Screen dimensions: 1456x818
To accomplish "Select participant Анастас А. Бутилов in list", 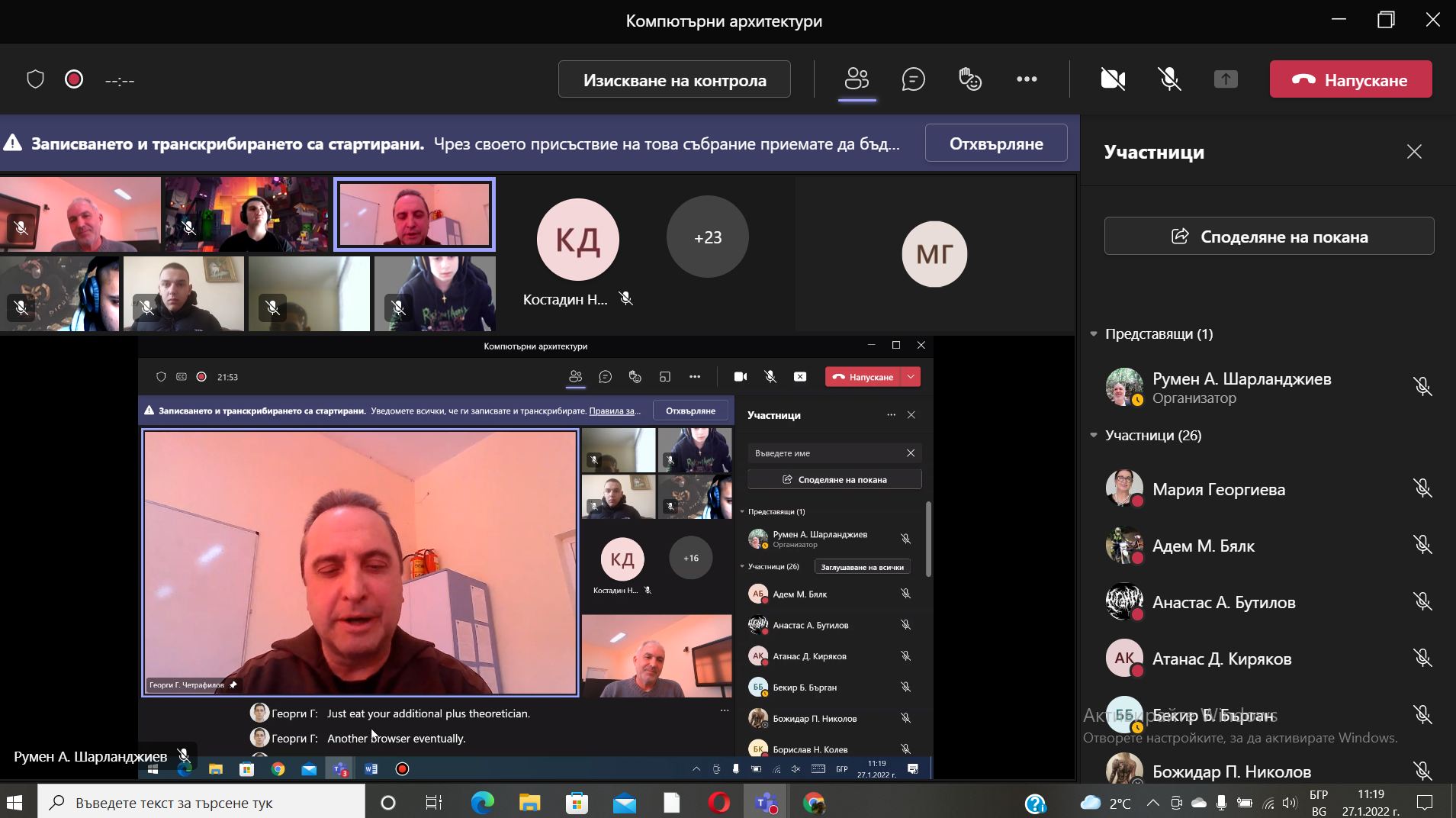I will 1223,603.
